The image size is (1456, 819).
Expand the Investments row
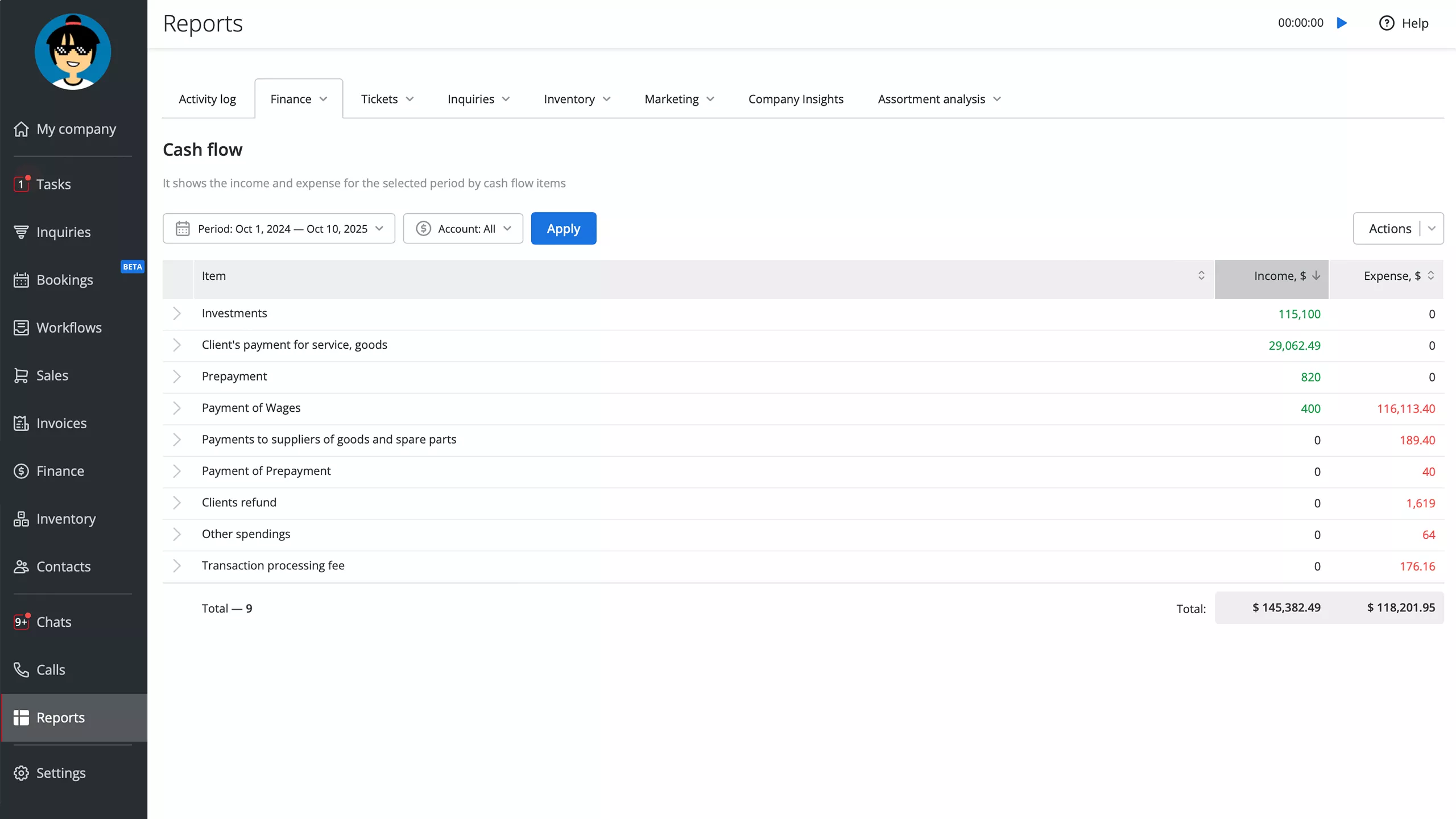[177, 313]
